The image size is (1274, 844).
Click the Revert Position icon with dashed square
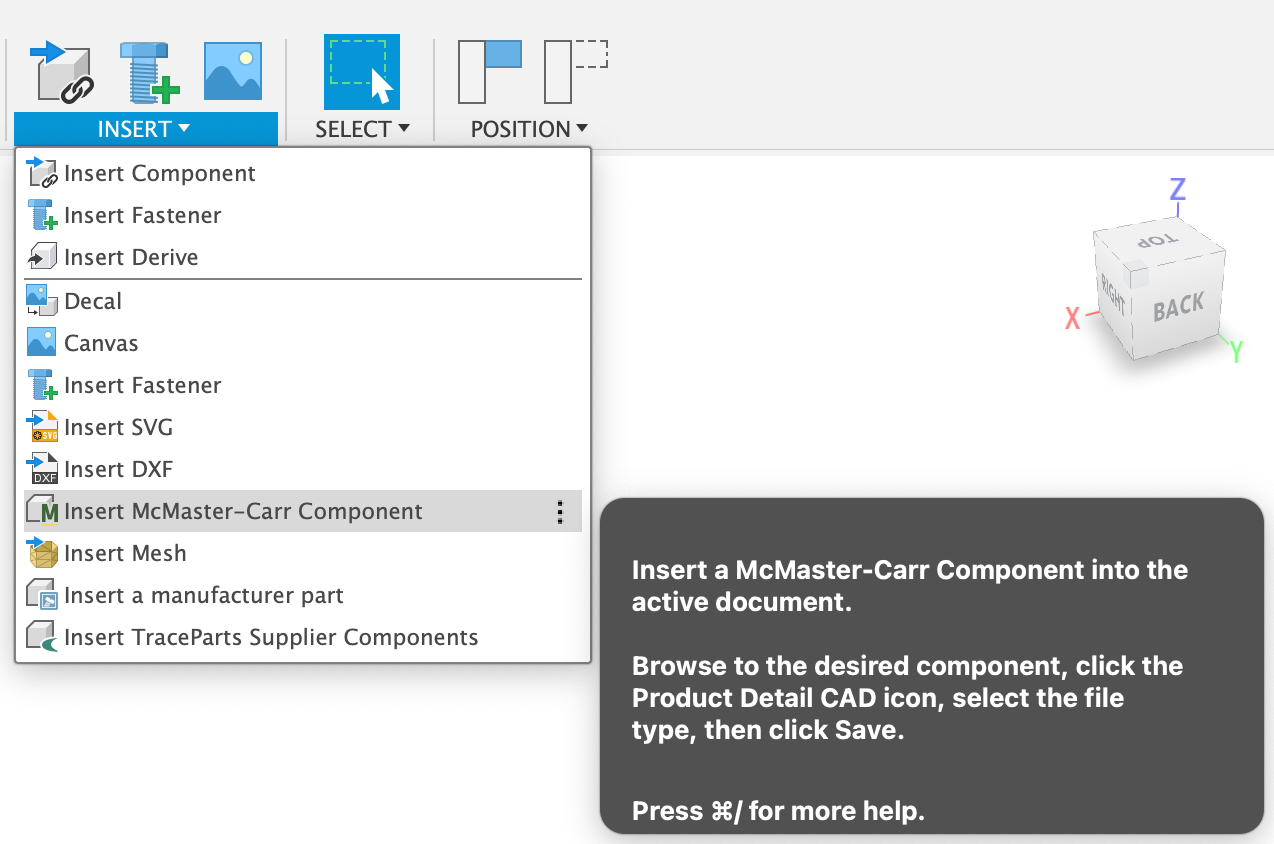pos(576,72)
